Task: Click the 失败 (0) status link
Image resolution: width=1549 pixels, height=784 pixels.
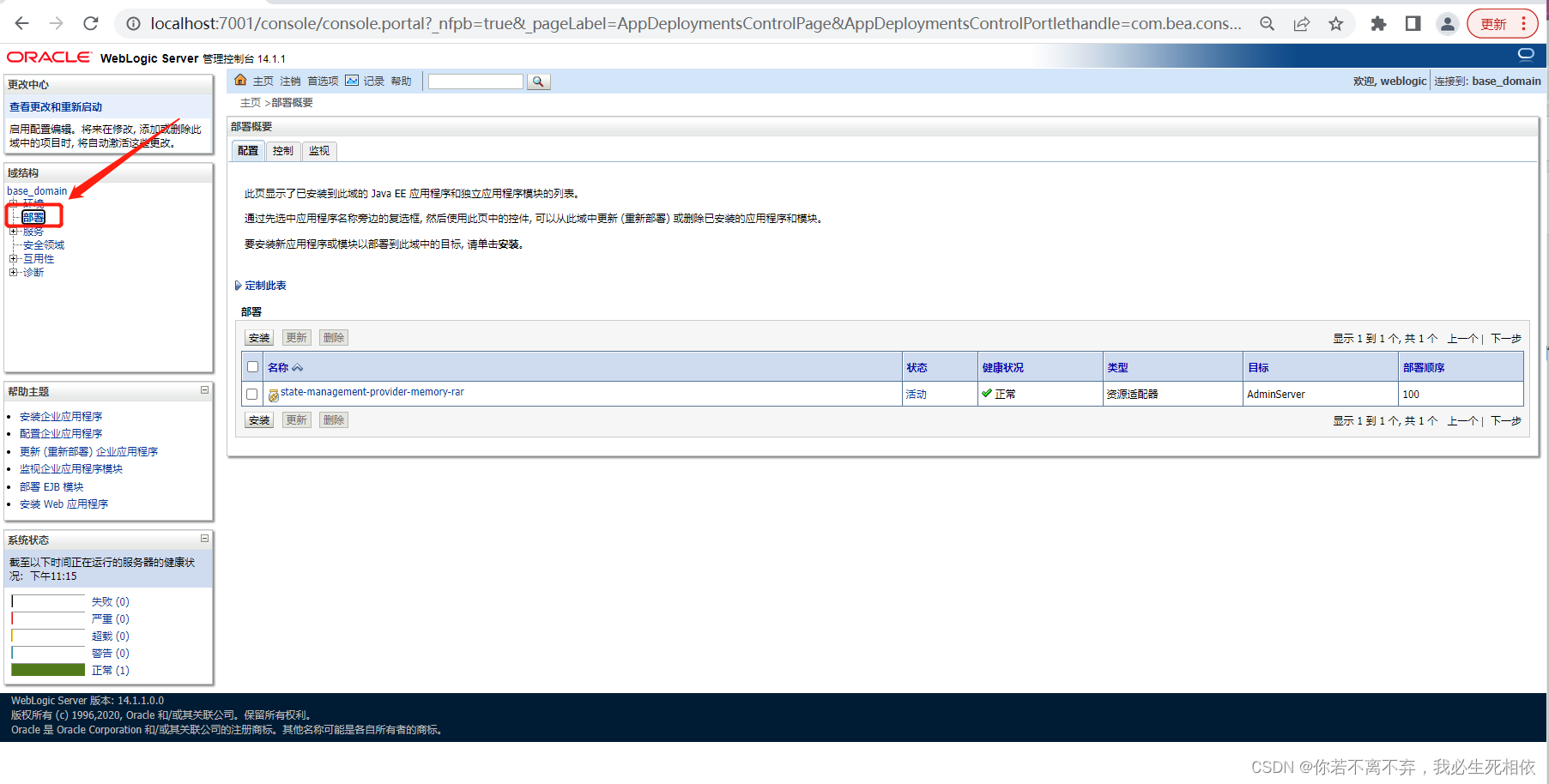Action: (111, 602)
